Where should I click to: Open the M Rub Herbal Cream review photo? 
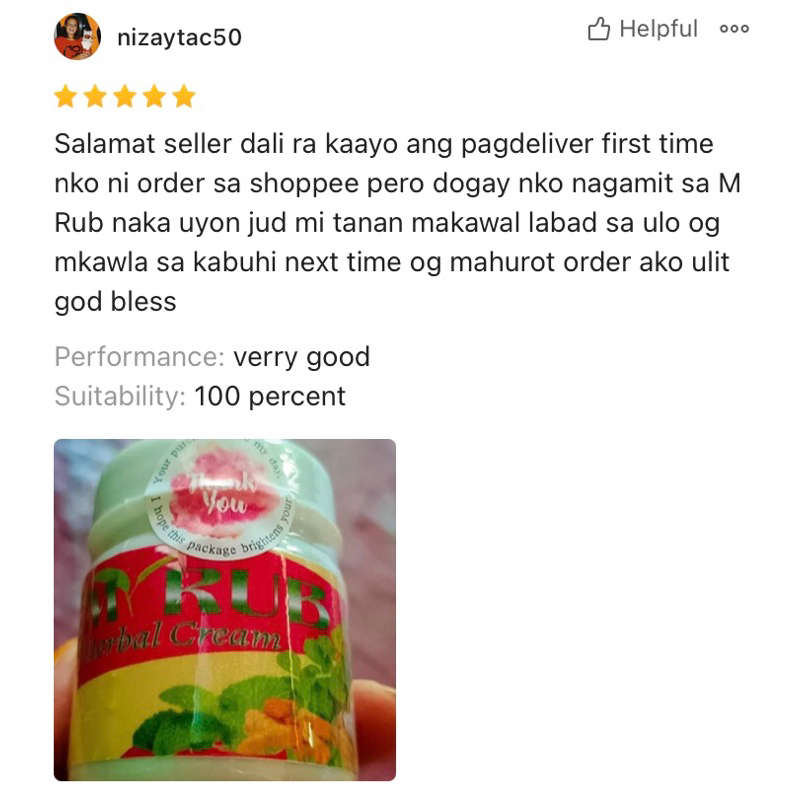(225, 610)
